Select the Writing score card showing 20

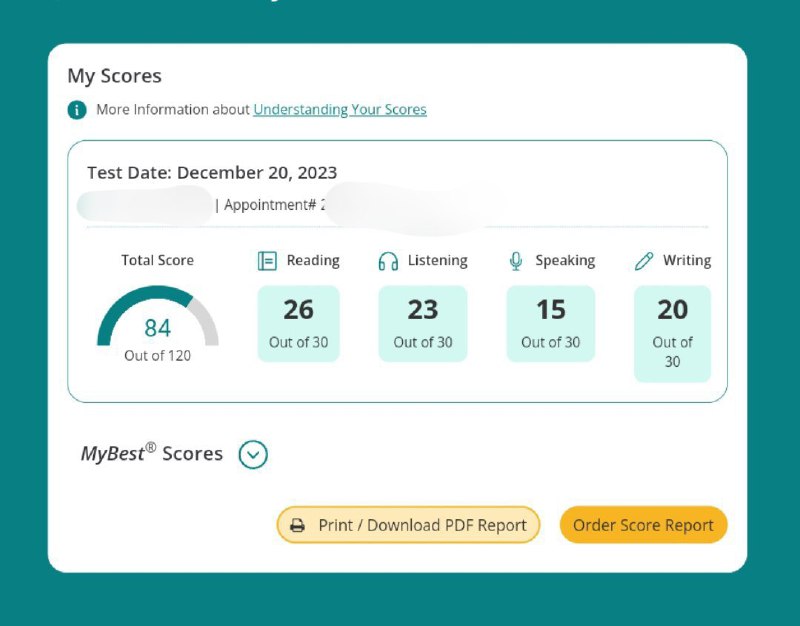coord(672,334)
